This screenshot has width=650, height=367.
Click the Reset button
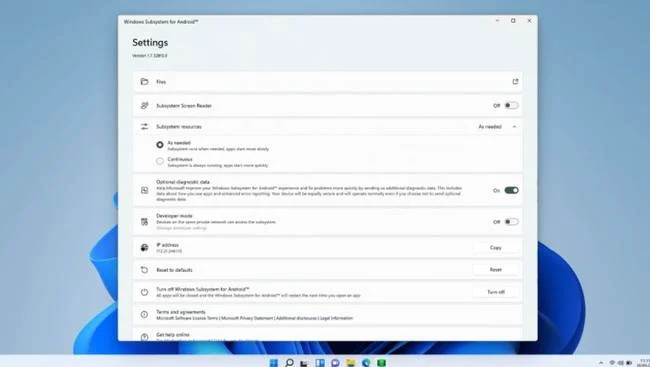pyautogui.click(x=495, y=270)
